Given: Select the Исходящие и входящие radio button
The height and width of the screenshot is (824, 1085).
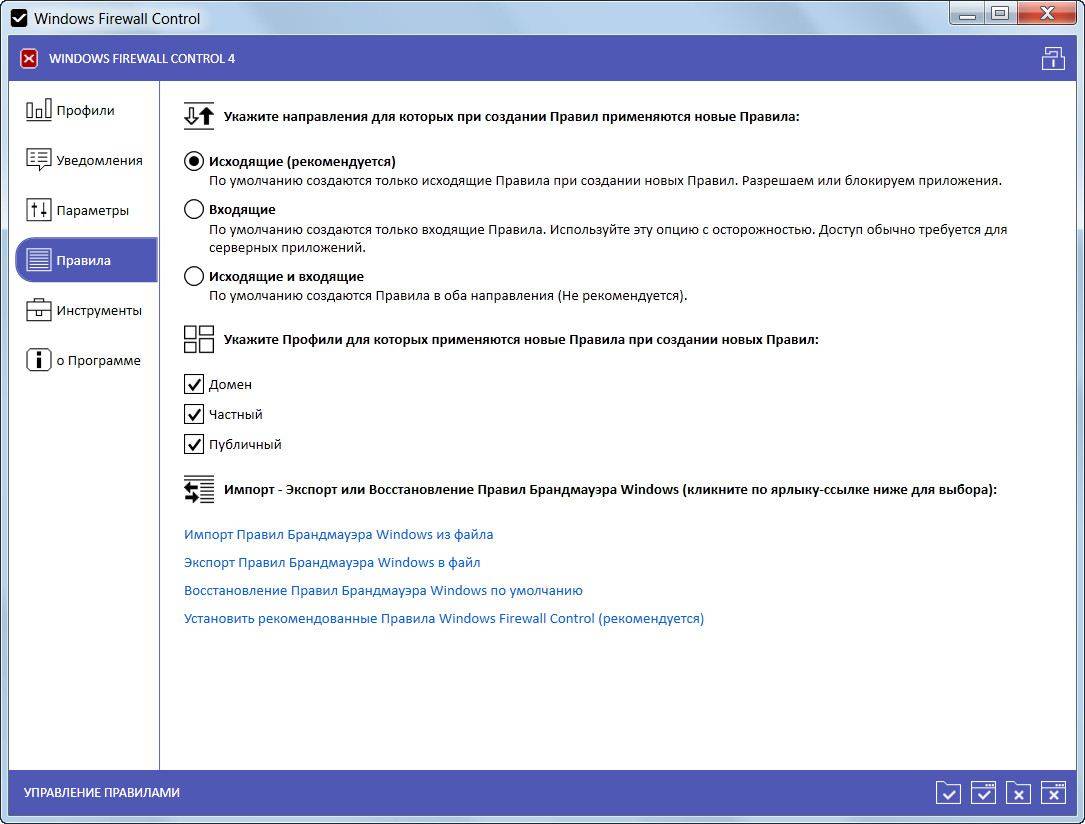Looking at the screenshot, I should [x=194, y=276].
